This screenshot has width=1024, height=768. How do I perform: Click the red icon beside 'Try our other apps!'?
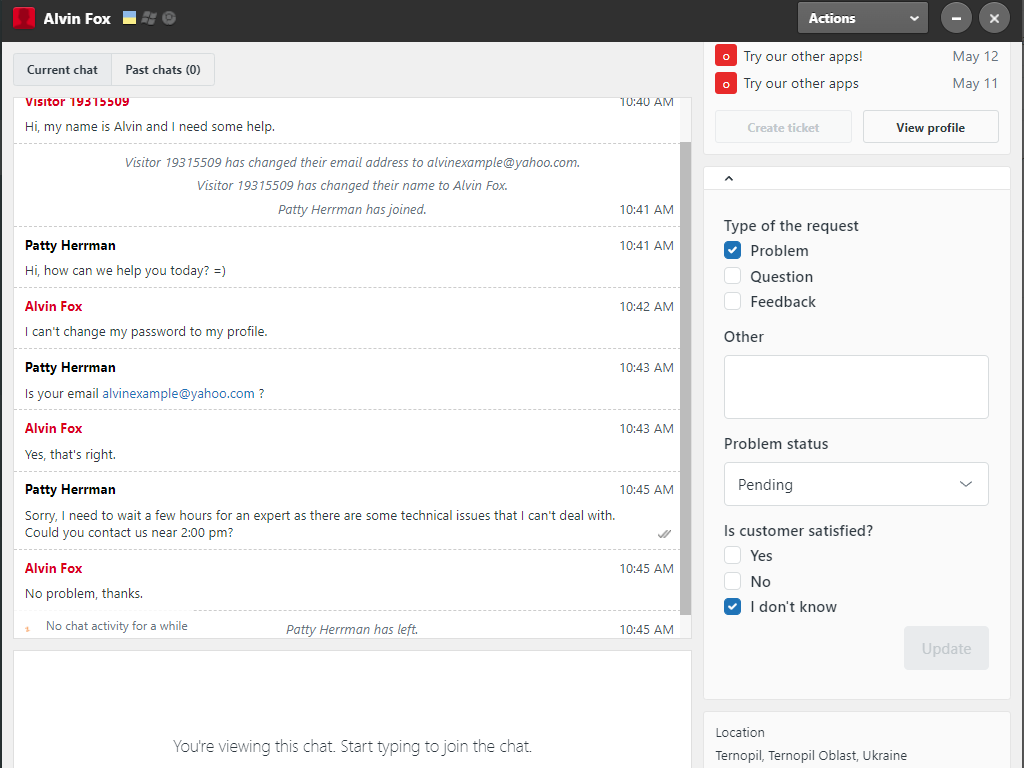tap(727, 57)
